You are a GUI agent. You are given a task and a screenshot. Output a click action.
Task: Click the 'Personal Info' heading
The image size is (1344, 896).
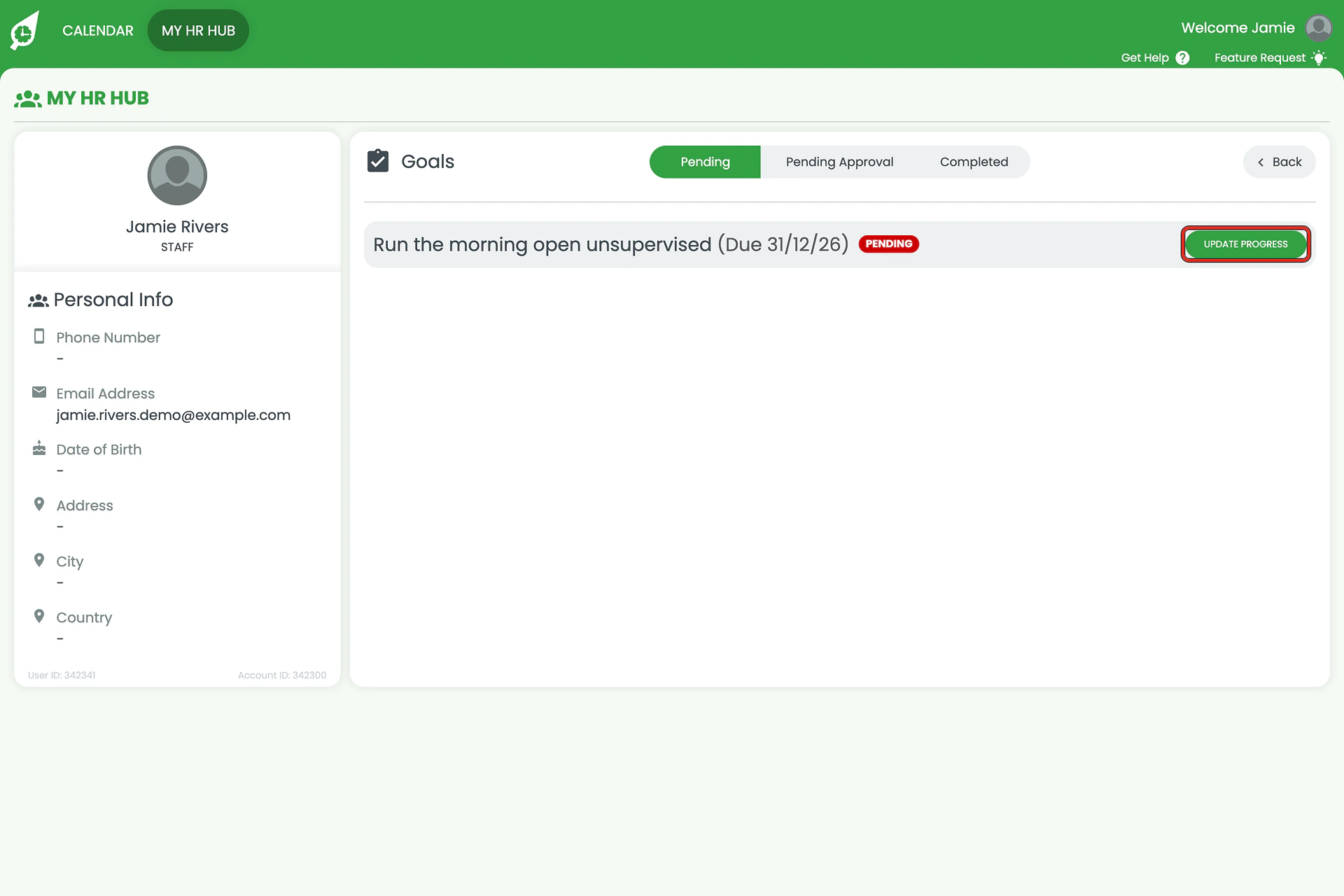(x=113, y=300)
